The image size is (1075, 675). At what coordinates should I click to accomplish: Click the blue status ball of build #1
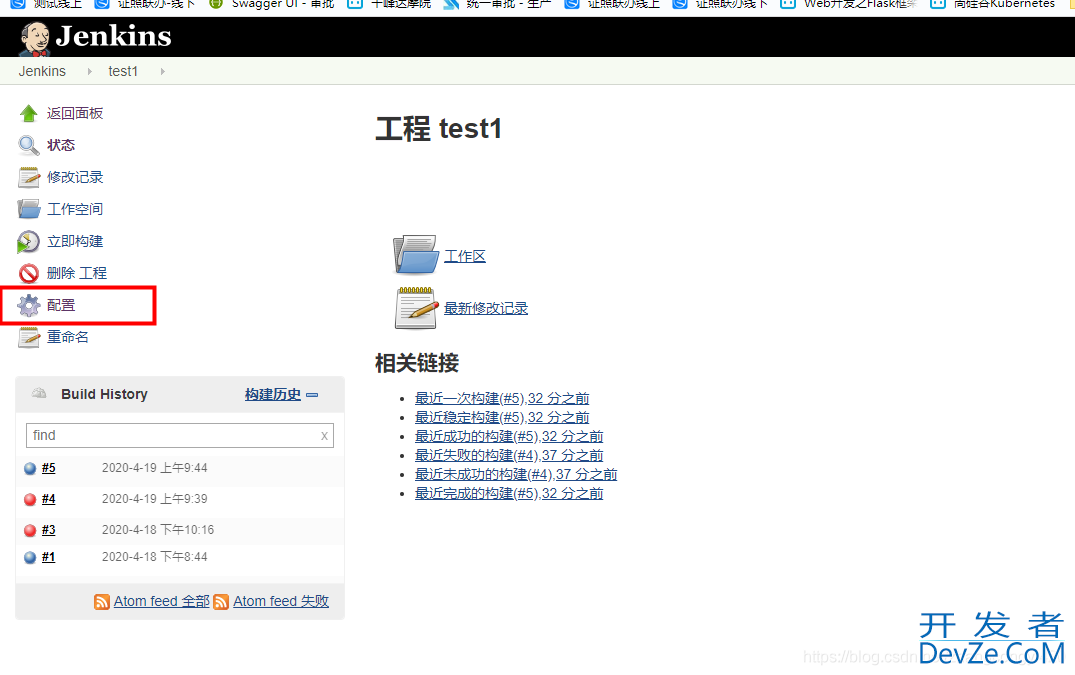click(x=30, y=558)
